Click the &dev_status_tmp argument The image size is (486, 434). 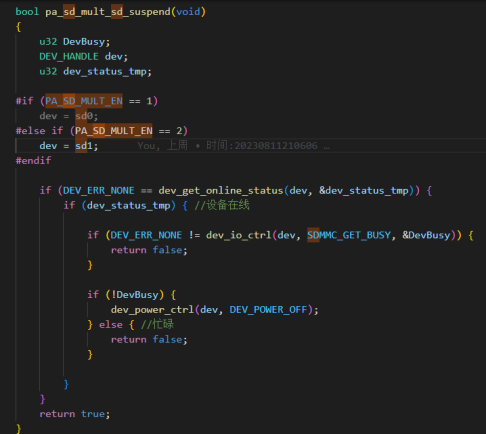click(364, 191)
